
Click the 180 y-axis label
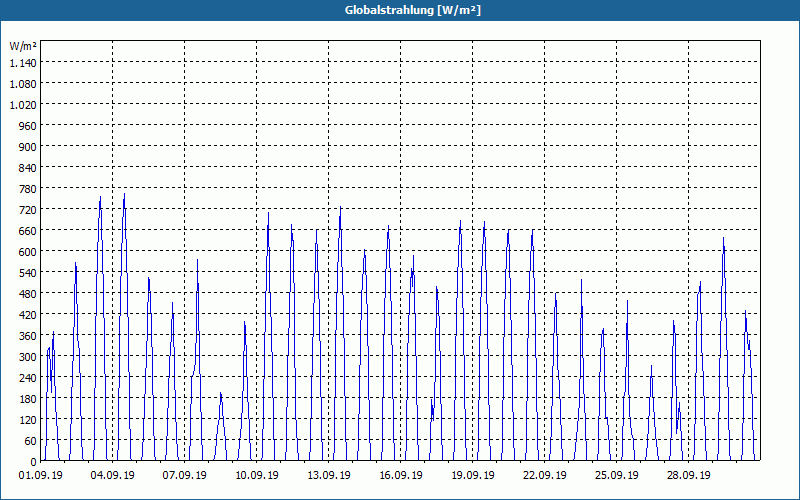[x=29, y=399]
